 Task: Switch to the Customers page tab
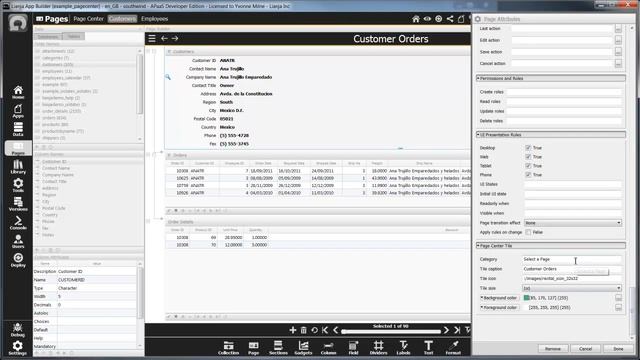click(122, 19)
